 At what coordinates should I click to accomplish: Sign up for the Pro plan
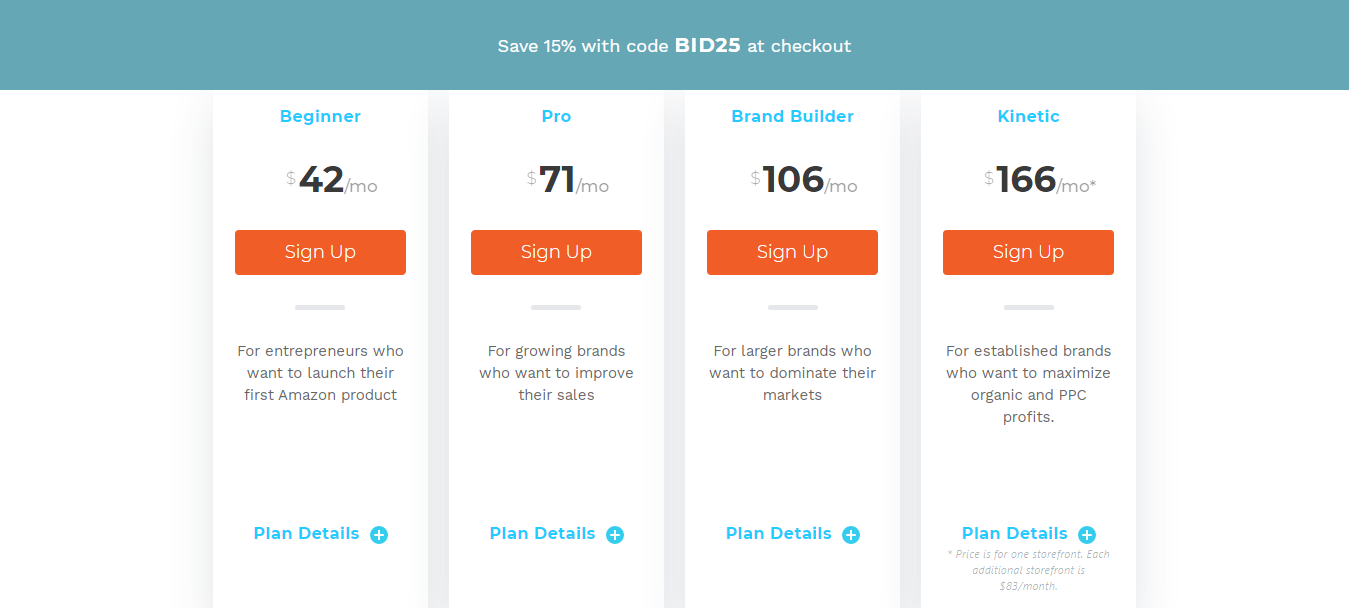click(556, 252)
